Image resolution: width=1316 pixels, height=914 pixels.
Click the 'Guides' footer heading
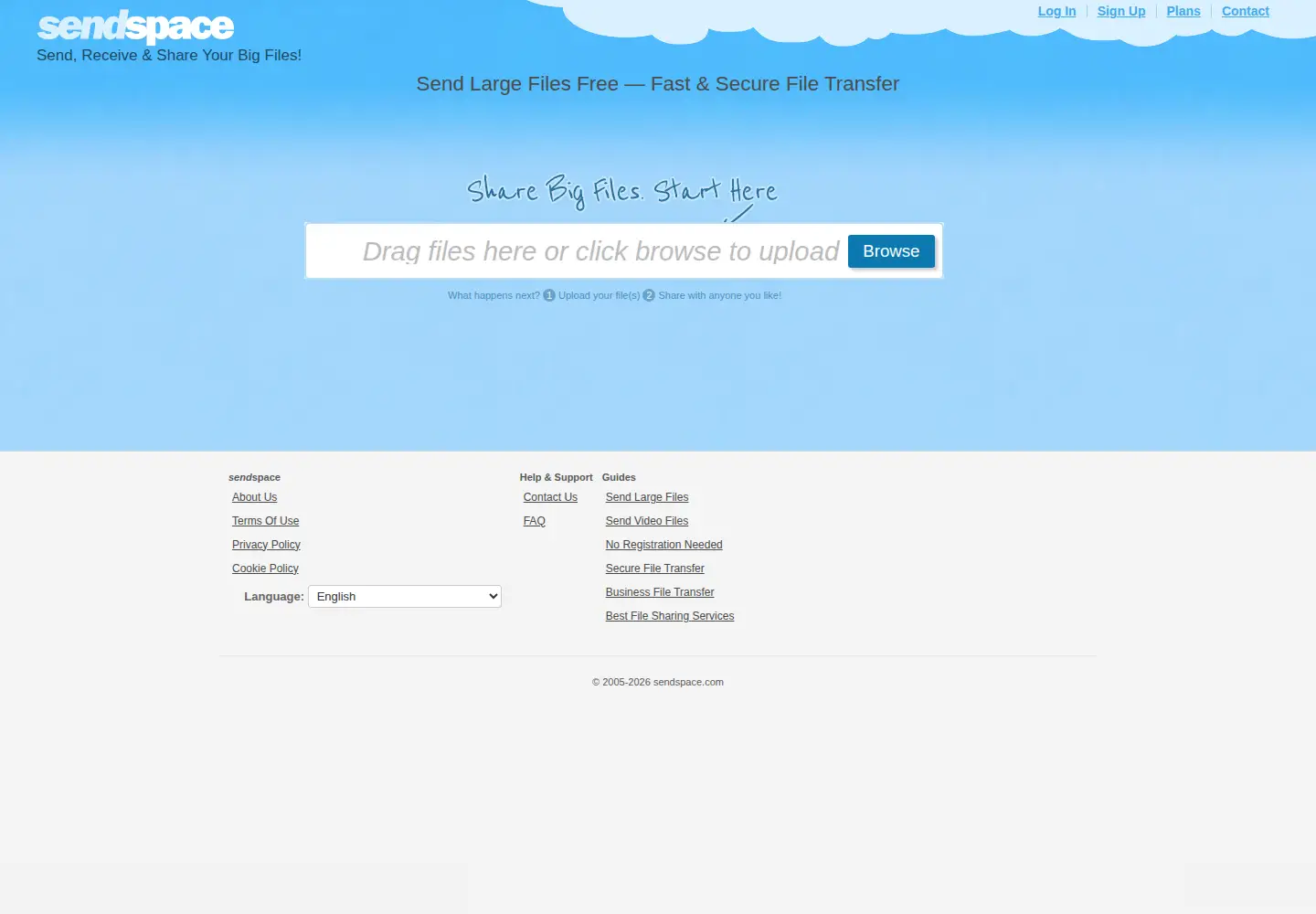point(619,477)
